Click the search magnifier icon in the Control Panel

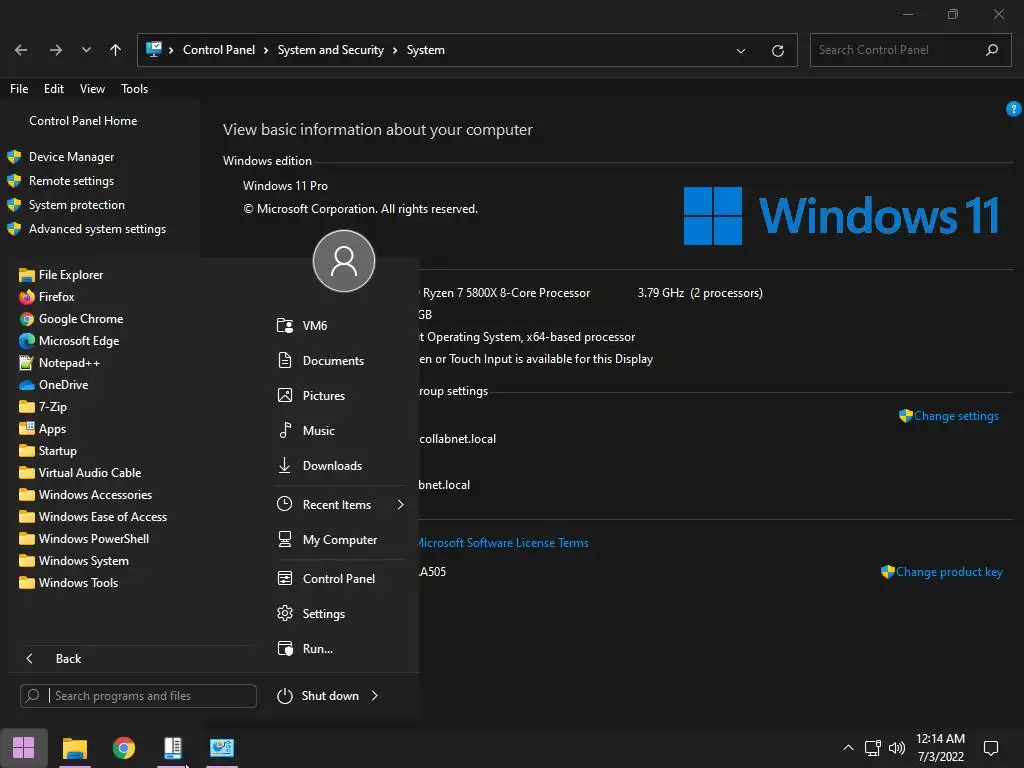991,50
